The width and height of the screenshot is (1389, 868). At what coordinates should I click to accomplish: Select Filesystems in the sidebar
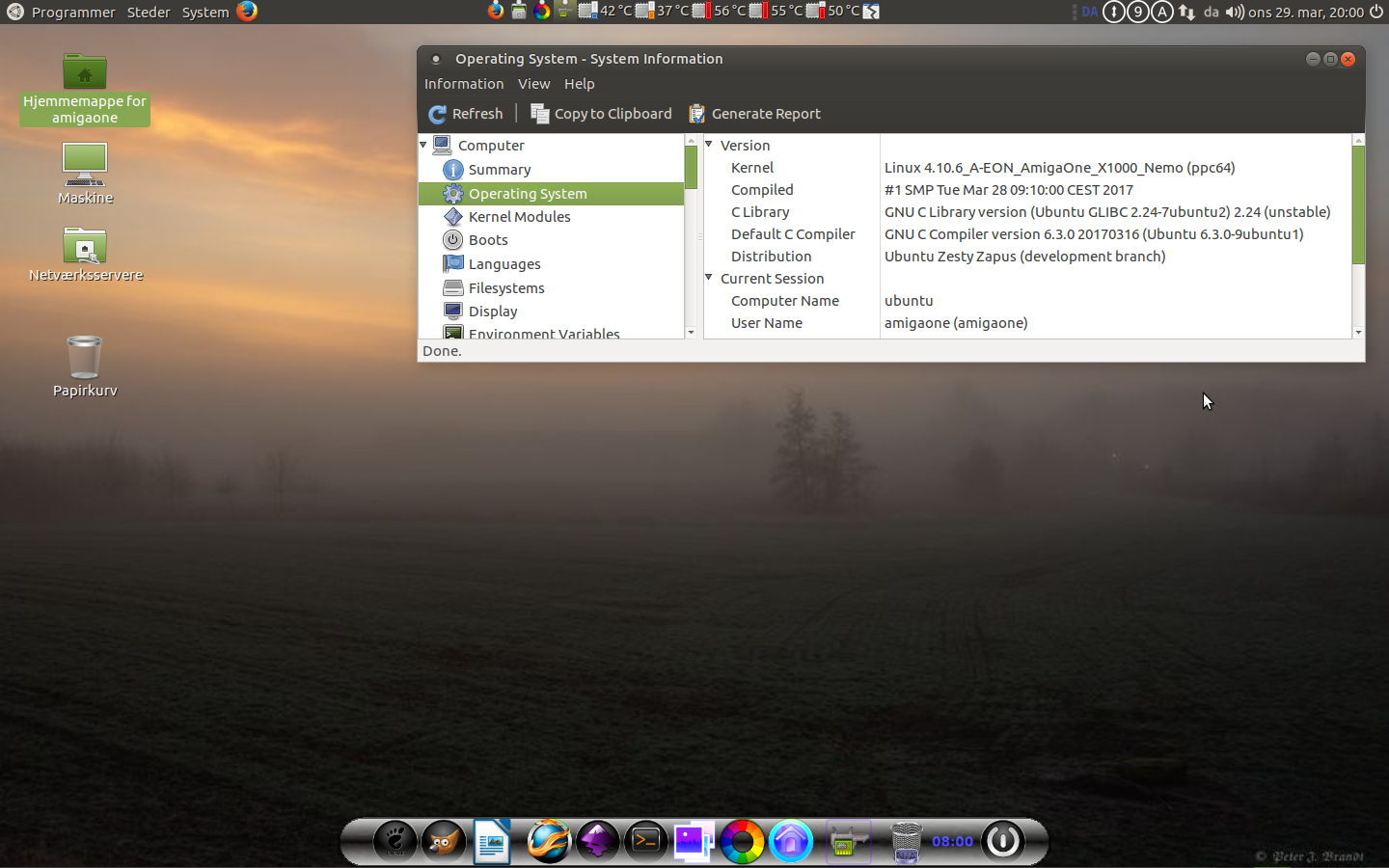click(x=505, y=288)
